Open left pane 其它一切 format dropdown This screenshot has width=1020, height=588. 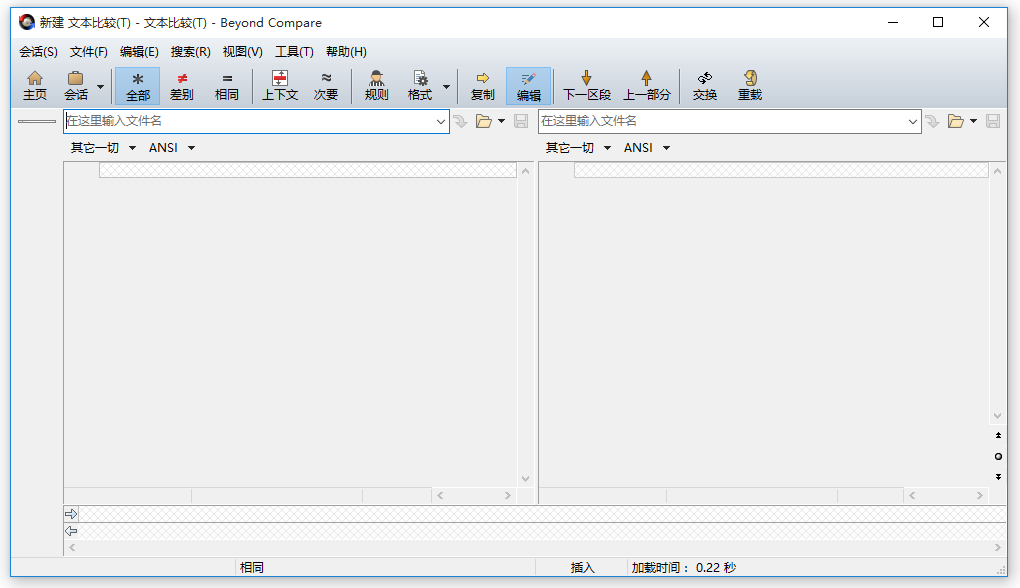(x=103, y=148)
